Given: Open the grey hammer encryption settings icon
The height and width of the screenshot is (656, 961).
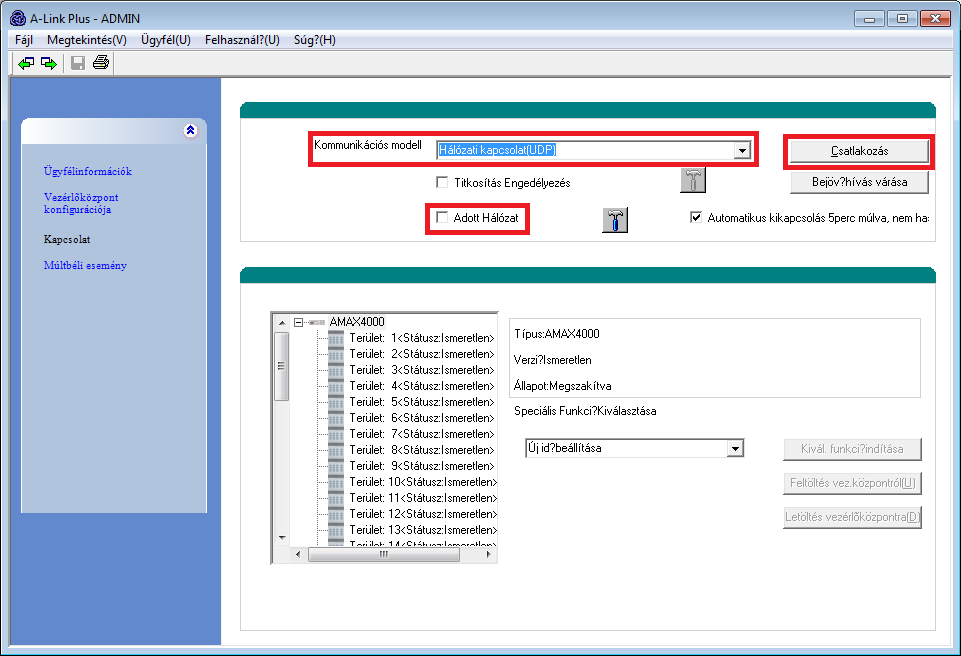Looking at the screenshot, I should tap(693, 180).
